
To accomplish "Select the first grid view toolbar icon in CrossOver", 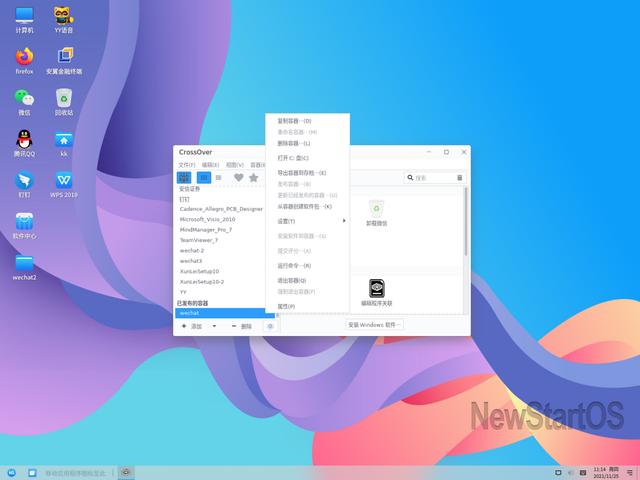I will (x=184, y=178).
